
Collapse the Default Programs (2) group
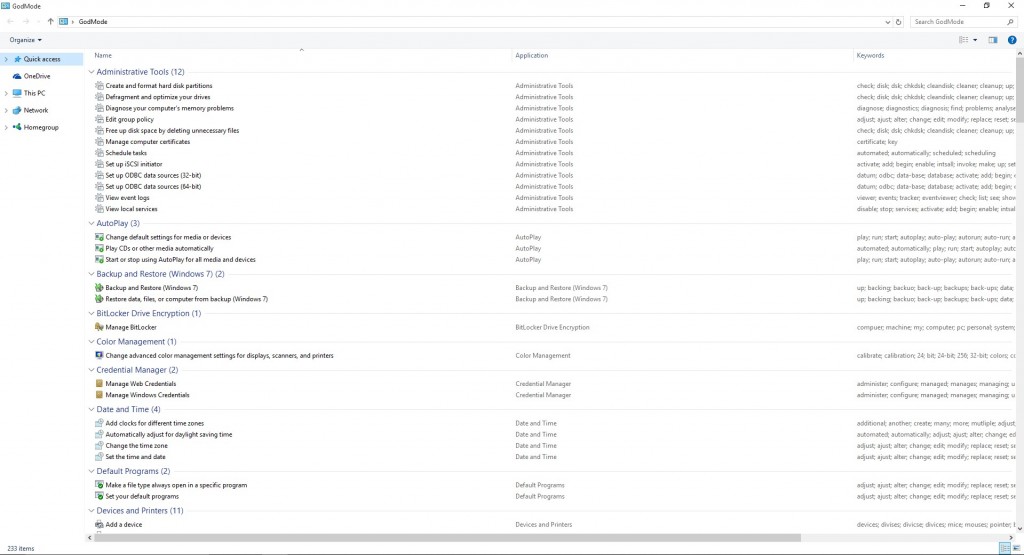[x=91, y=471]
